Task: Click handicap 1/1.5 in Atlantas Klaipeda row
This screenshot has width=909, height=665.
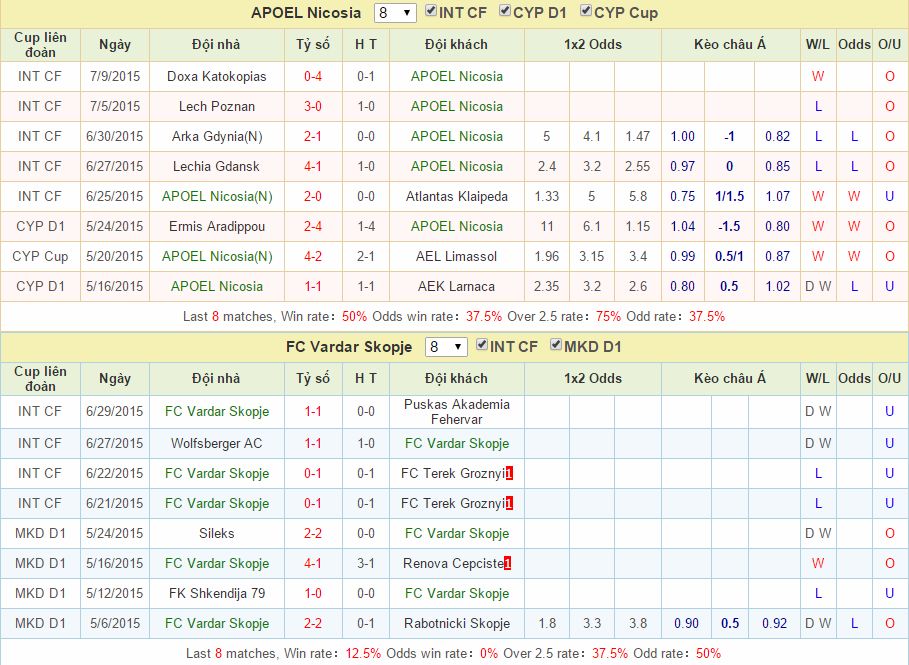Action: 729,197
